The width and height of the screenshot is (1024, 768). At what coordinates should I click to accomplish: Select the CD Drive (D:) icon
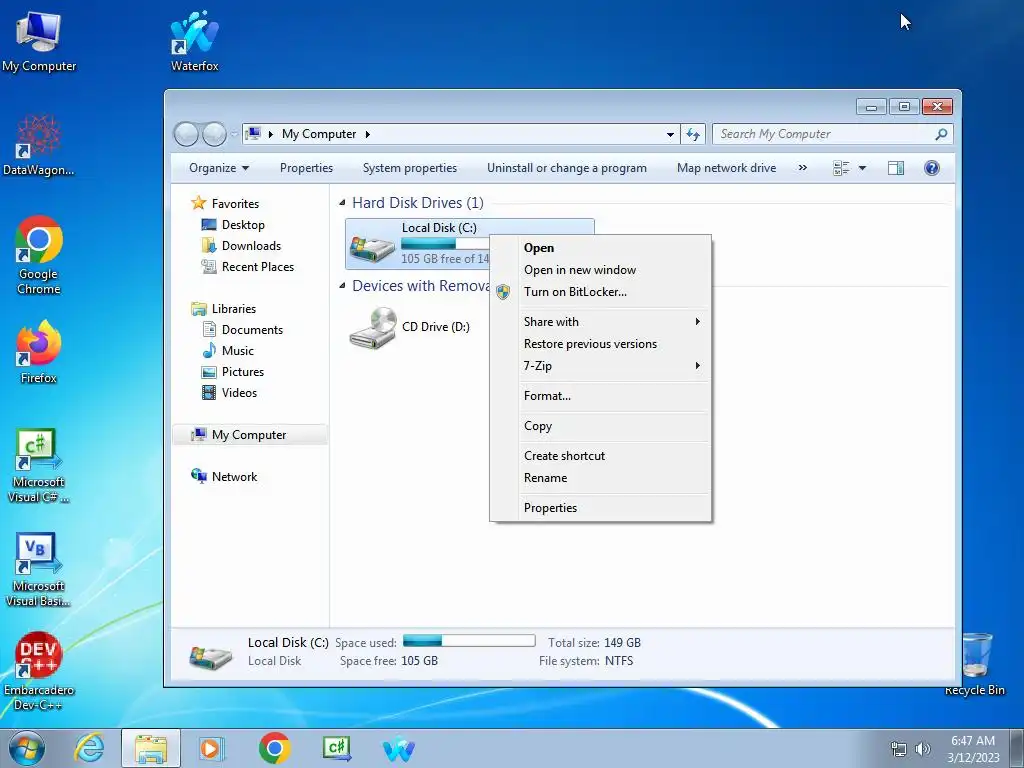click(x=372, y=327)
